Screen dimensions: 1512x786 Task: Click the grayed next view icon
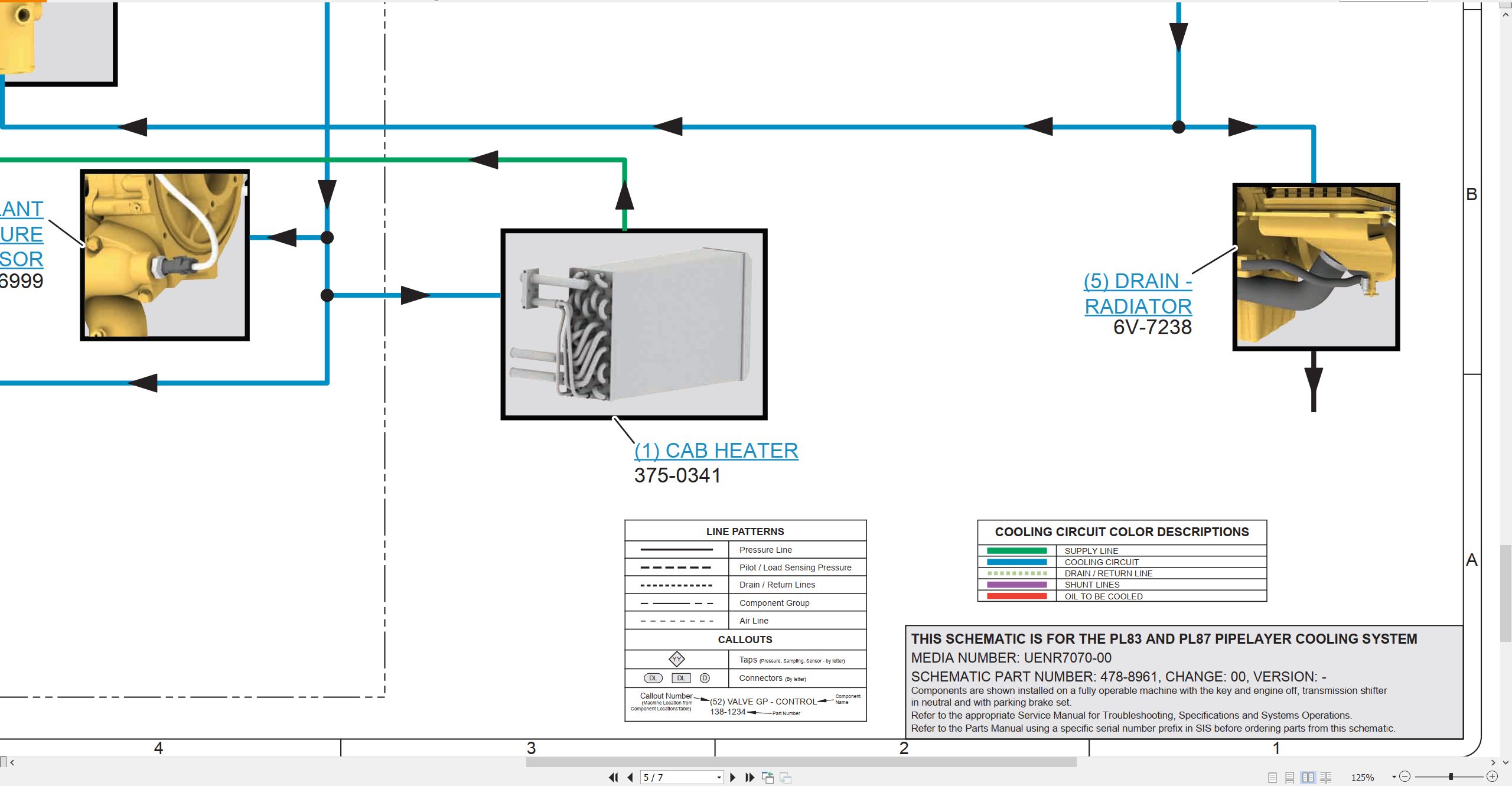[x=786, y=777]
